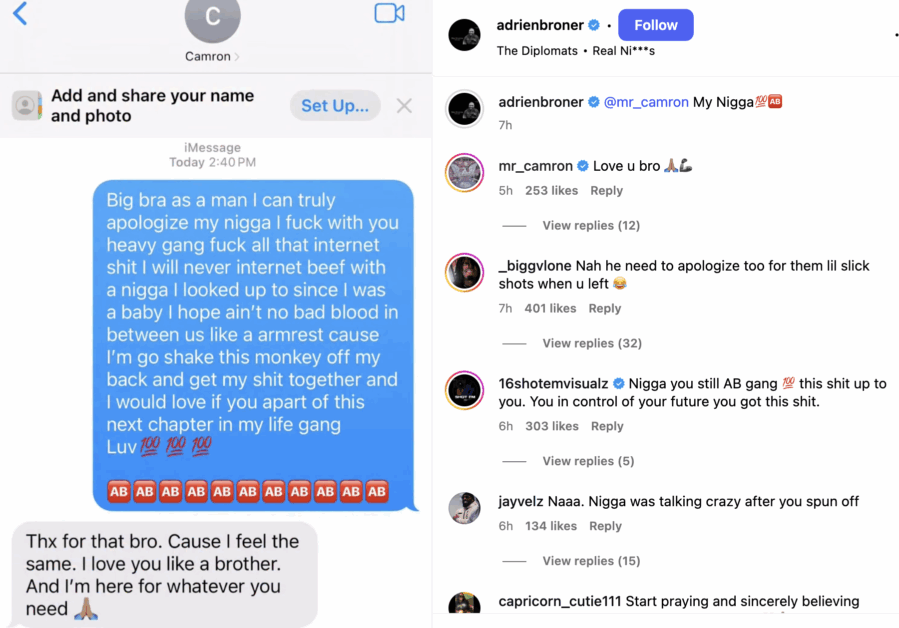Open _biggvlone profile avatar
Image resolution: width=899 pixels, height=628 pixels.
464,272
